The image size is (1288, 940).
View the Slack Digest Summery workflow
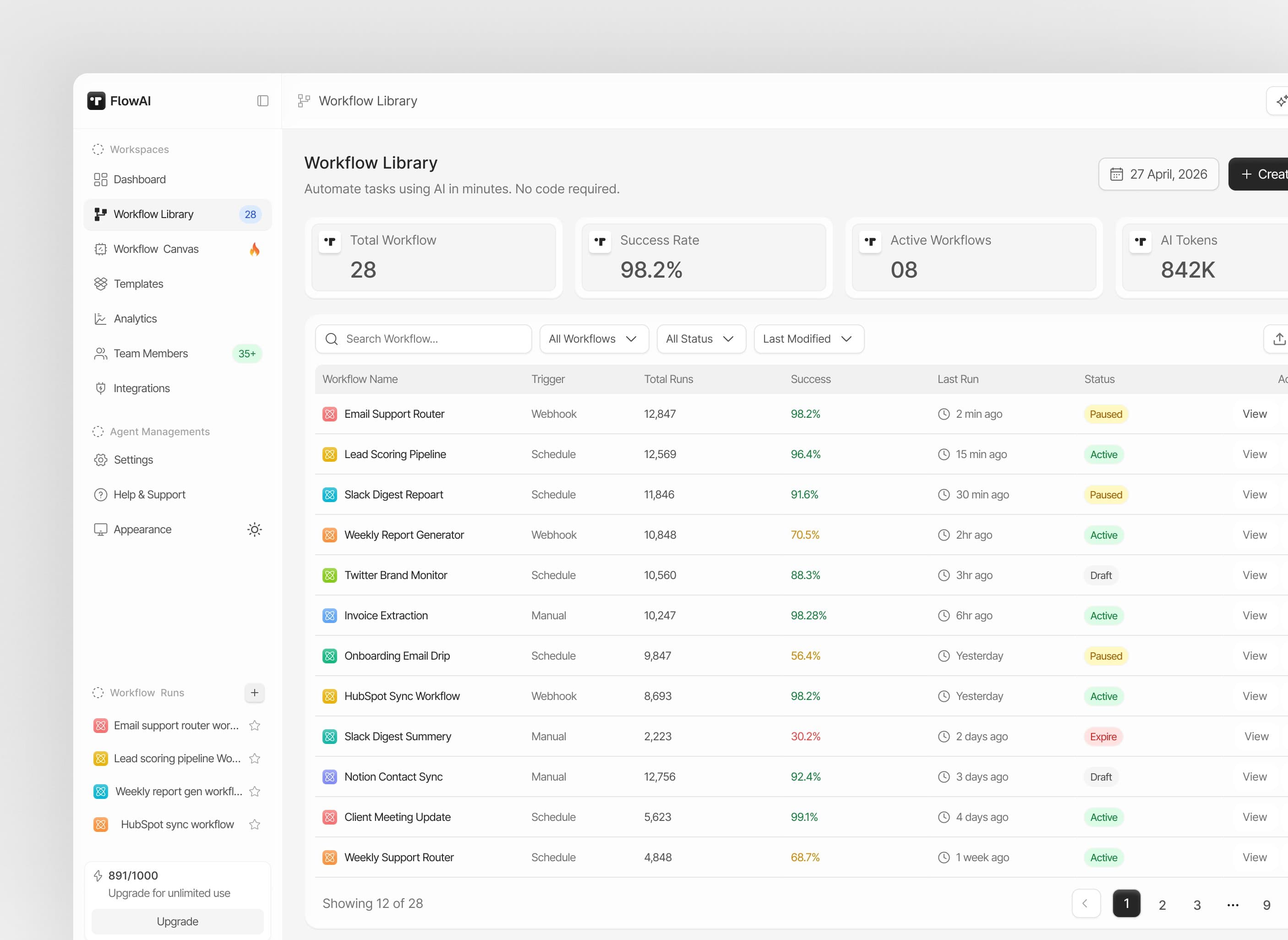coord(1256,736)
